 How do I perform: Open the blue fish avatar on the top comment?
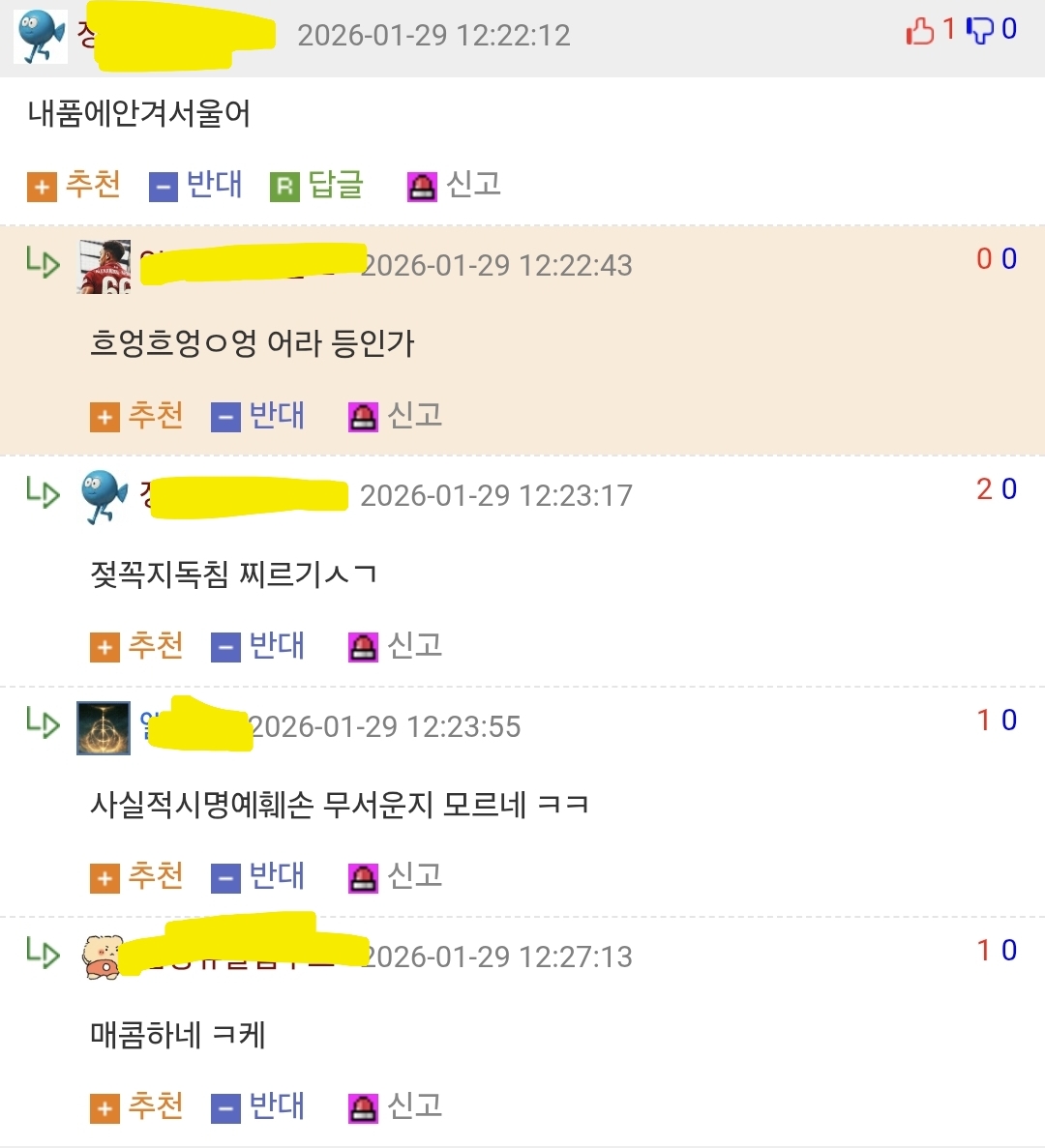[x=41, y=37]
